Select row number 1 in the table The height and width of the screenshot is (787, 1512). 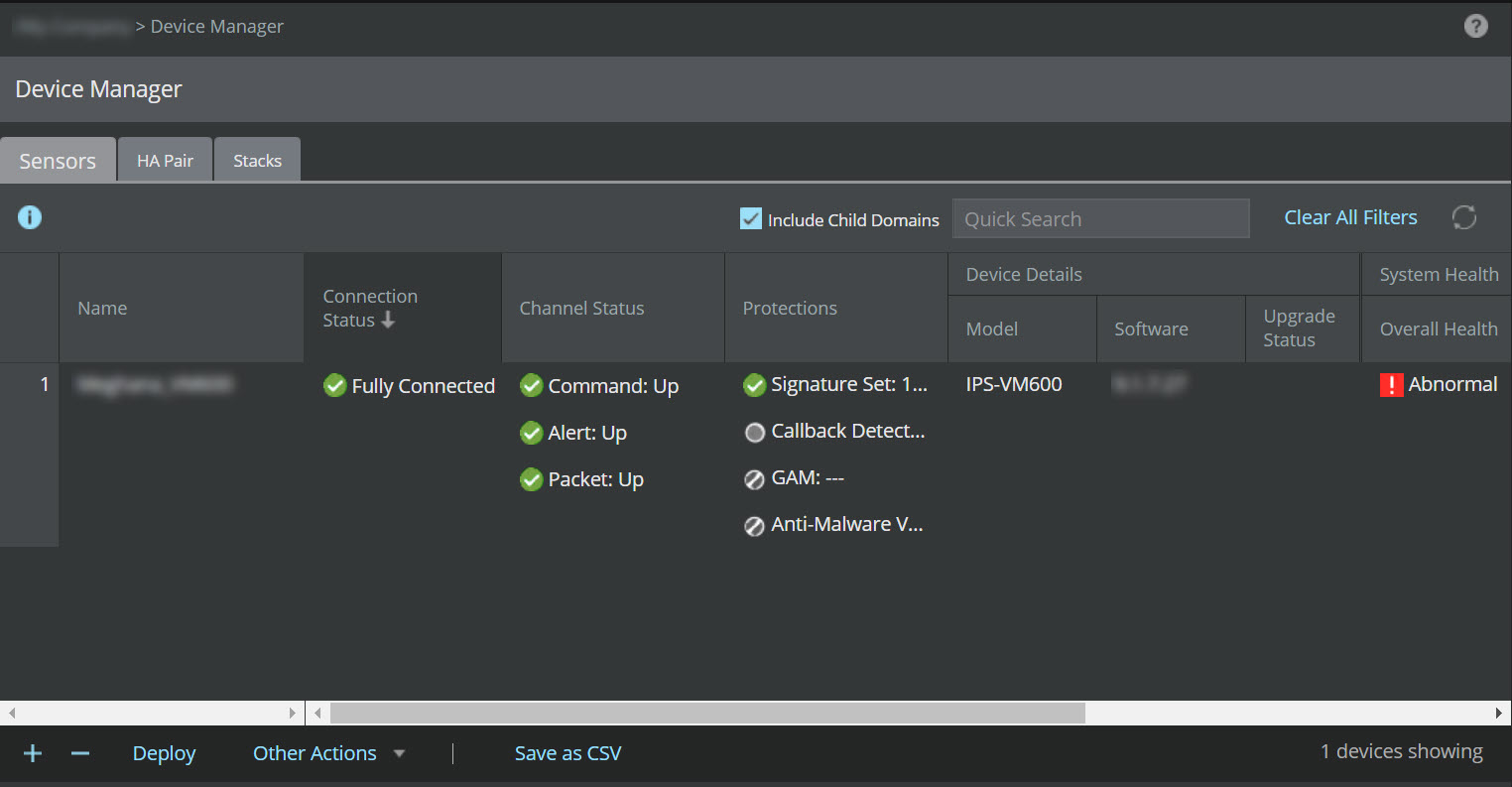[30, 454]
